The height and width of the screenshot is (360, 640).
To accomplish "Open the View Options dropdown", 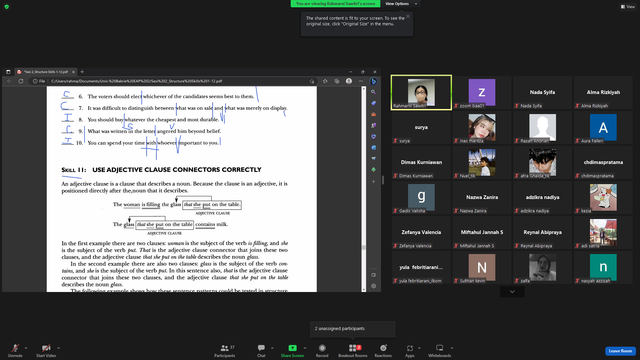I will click(402, 4).
